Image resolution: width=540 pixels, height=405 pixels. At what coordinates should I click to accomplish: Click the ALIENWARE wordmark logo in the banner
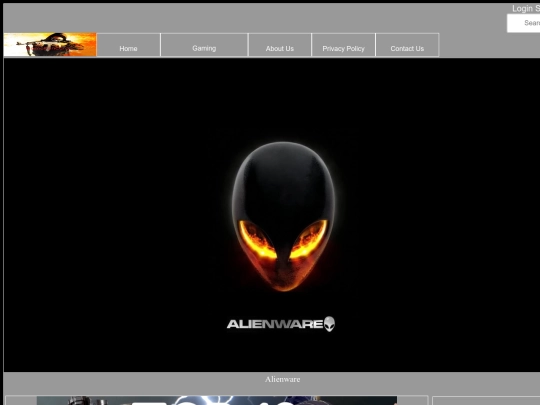coord(281,324)
